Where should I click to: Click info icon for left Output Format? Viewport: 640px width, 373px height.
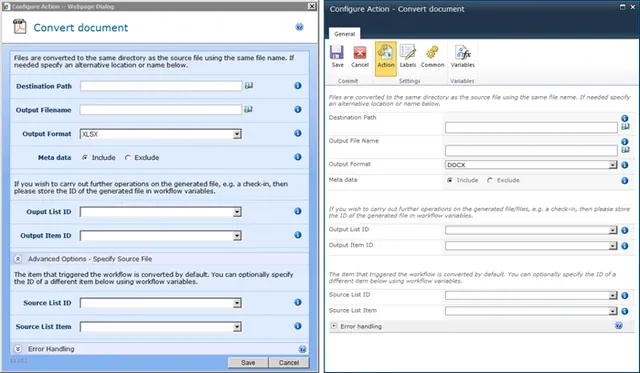pyautogui.click(x=298, y=133)
